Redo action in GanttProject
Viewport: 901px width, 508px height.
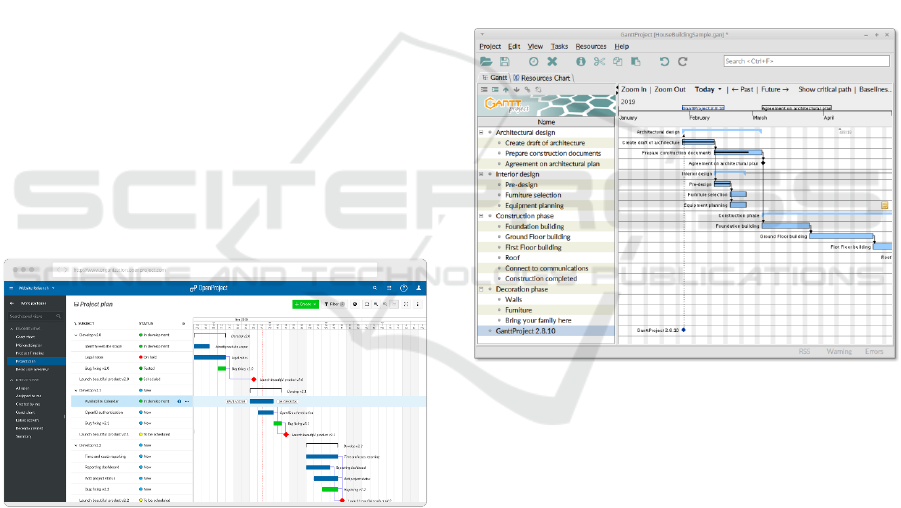click(683, 61)
